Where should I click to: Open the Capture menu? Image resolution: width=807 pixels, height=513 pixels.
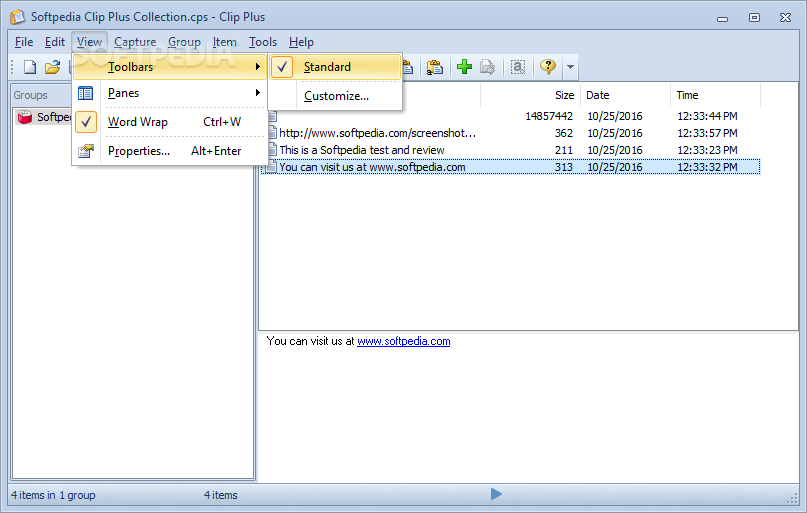tap(135, 42)
